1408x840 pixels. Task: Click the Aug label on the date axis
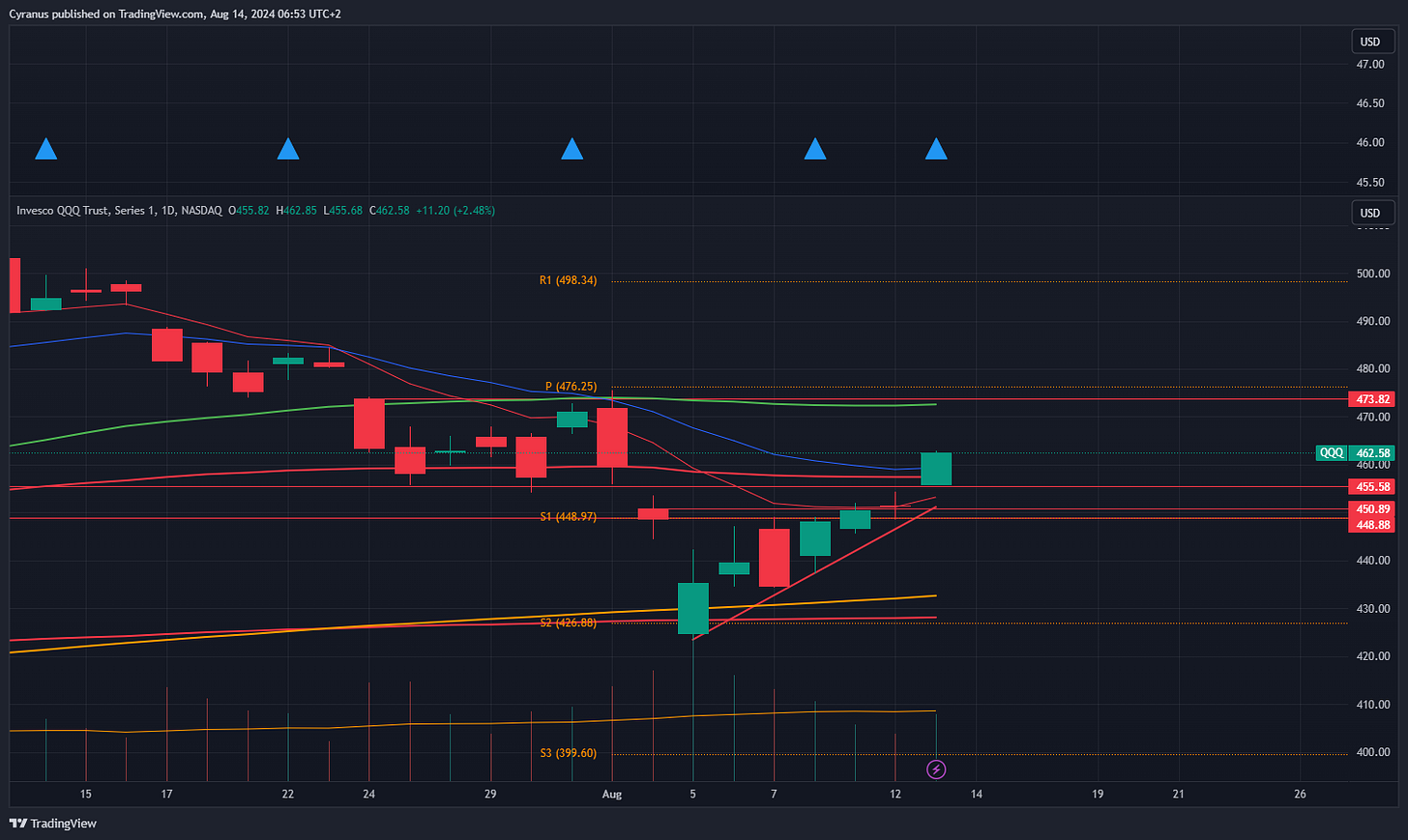(x=612, y=795)
